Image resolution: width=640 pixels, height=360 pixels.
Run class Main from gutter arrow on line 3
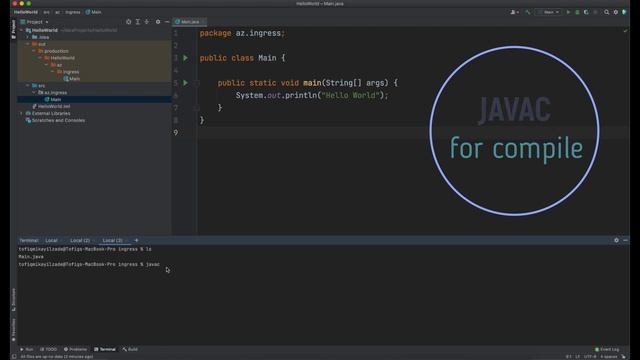pyautogui.click(x=185, y=58)
